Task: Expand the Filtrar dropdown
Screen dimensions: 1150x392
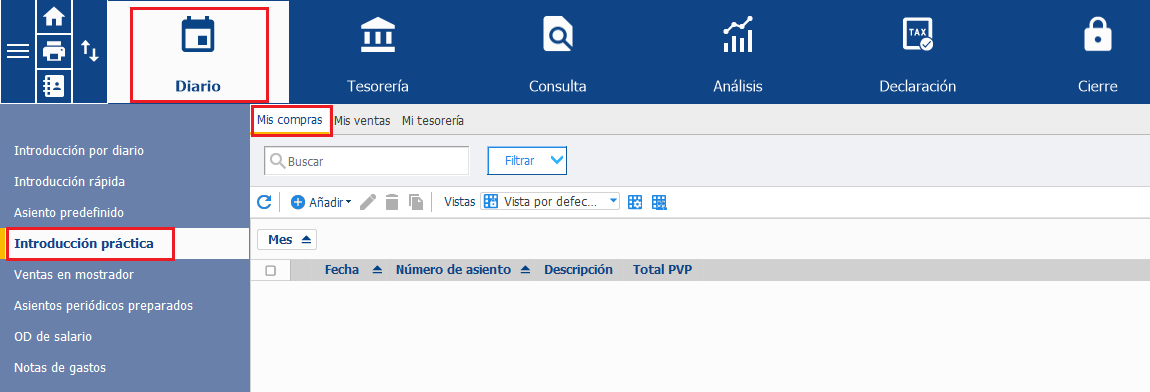Action: (x=527, y=161)
